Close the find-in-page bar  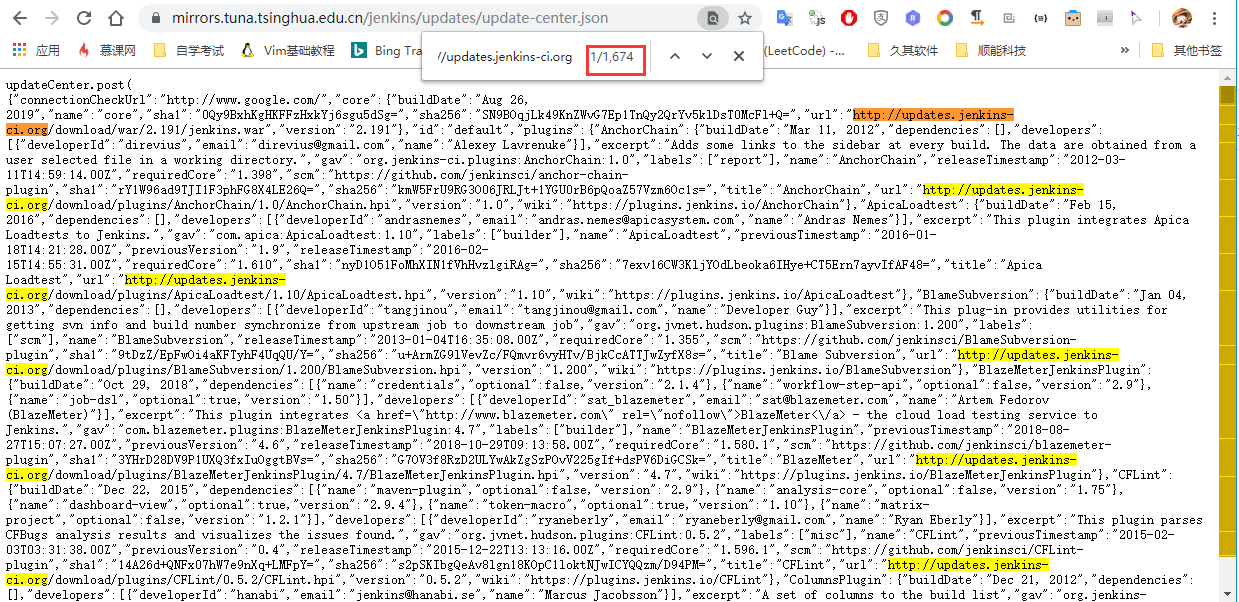[739, 56]
